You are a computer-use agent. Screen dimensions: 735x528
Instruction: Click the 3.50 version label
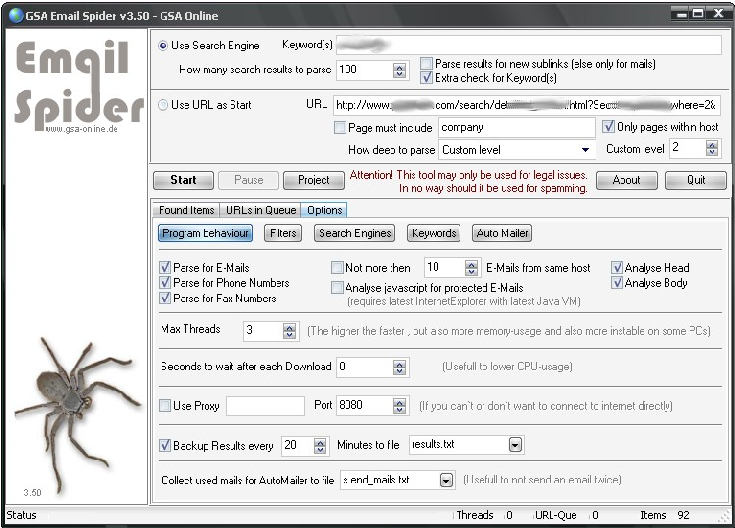pyautogui.click(x=32, y=492)
